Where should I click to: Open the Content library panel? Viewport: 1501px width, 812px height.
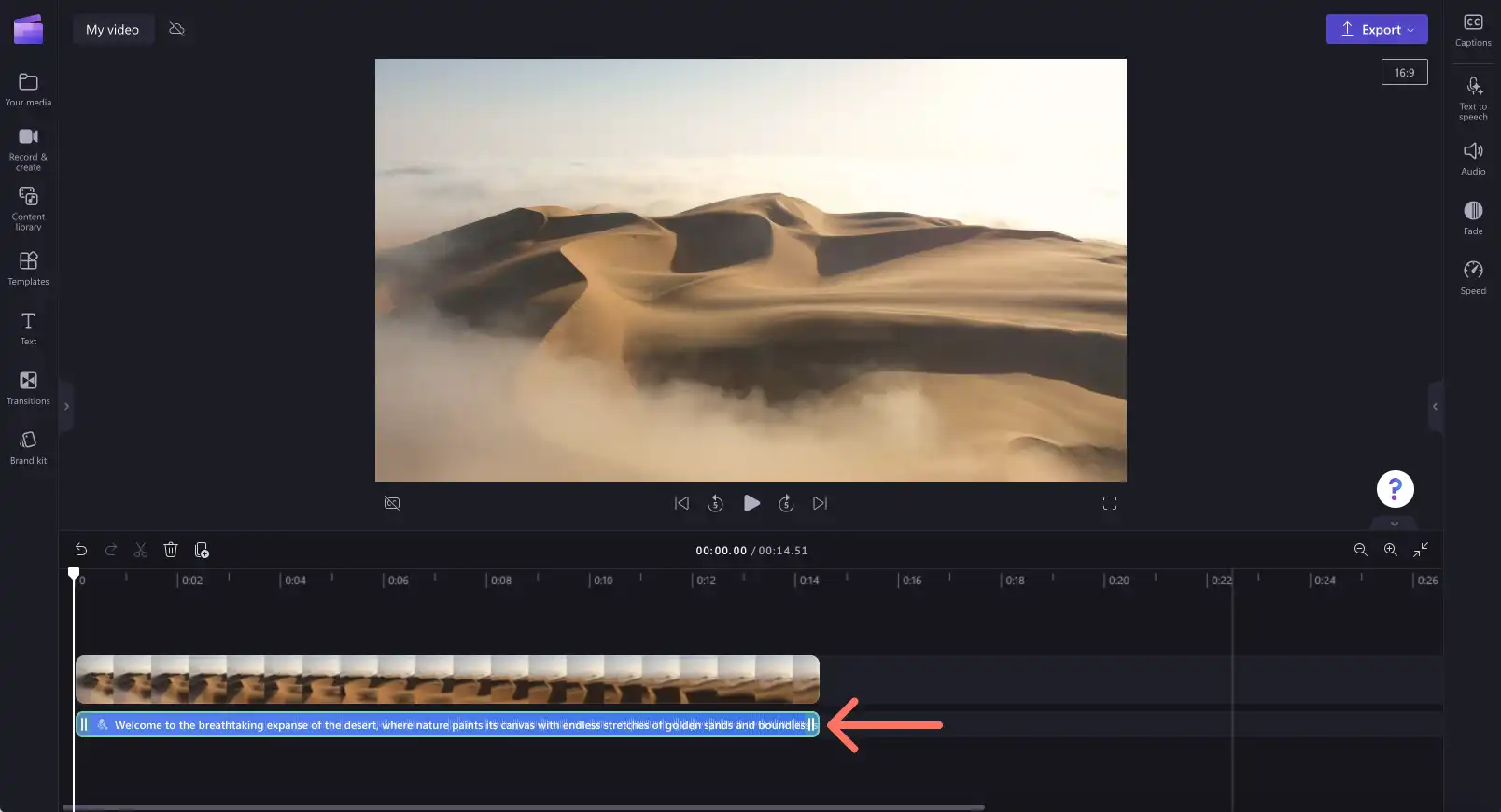pyautogui.click(x=28, y=208)
